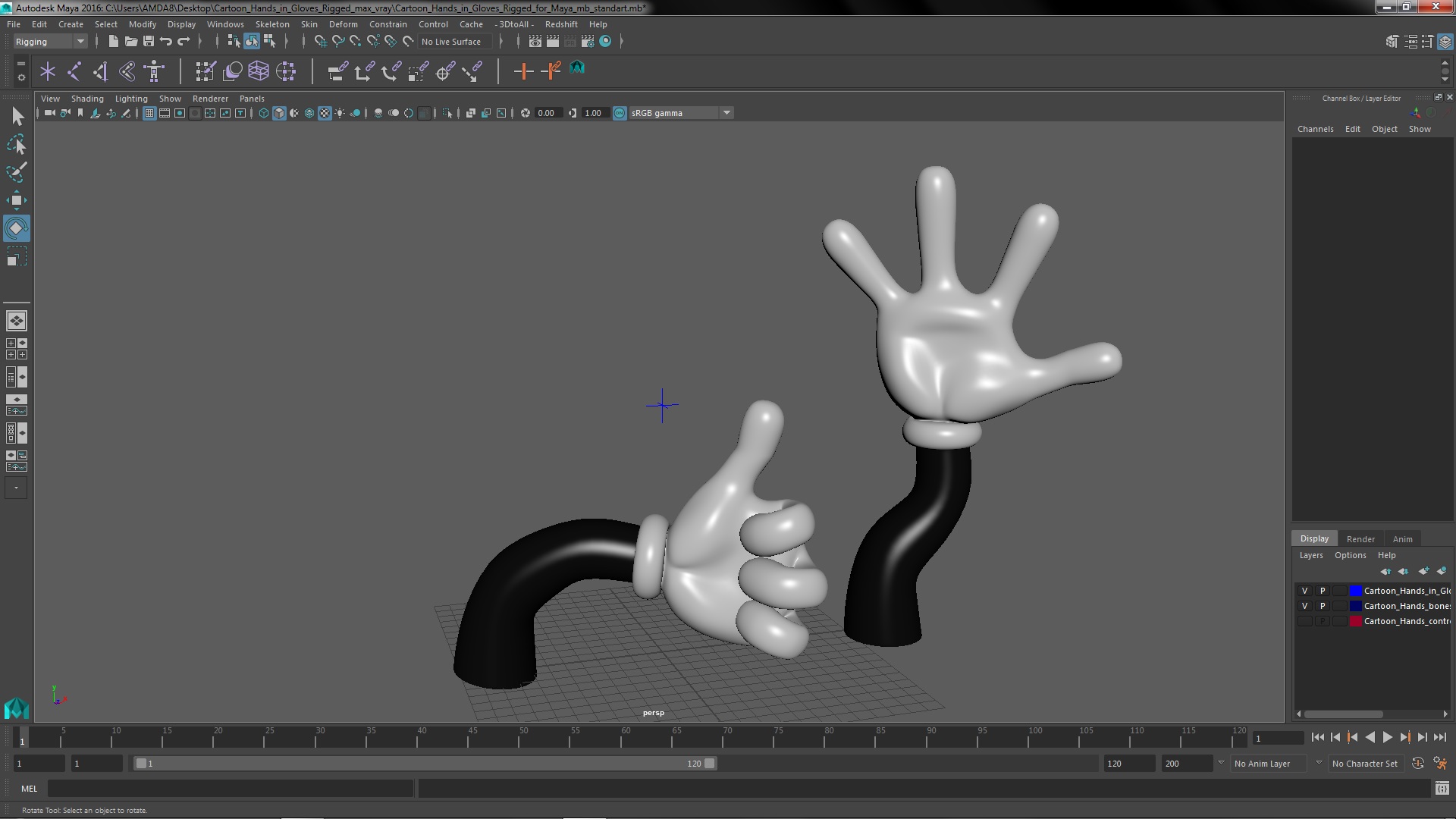Open Channels menu in Channel Box

coord(1315,129)
